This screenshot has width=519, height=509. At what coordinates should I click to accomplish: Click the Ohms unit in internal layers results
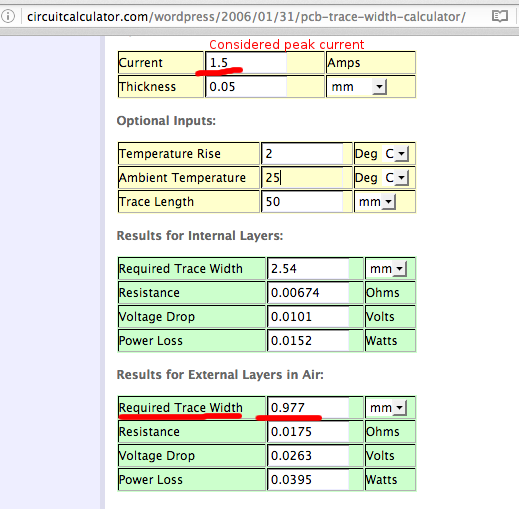pos(383,293)
